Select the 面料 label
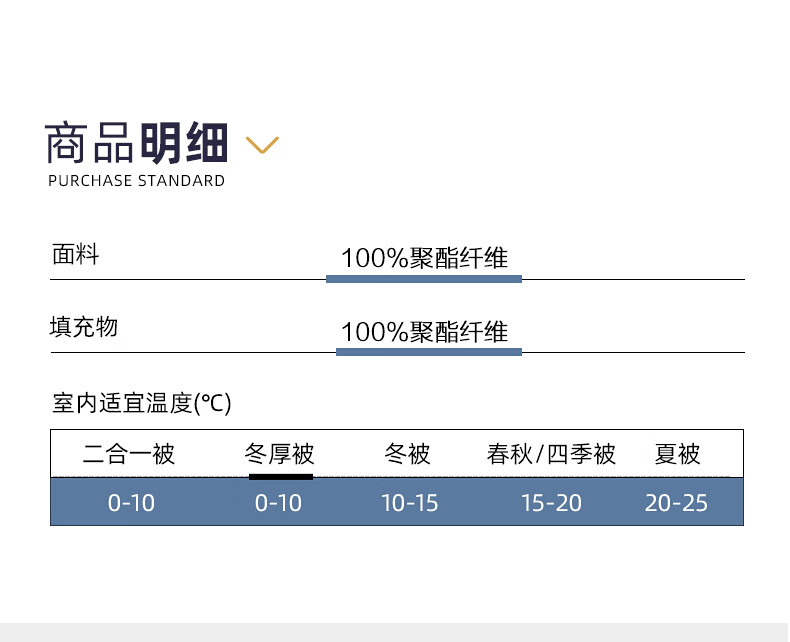 pyautogui.click(x=76, y=254)
